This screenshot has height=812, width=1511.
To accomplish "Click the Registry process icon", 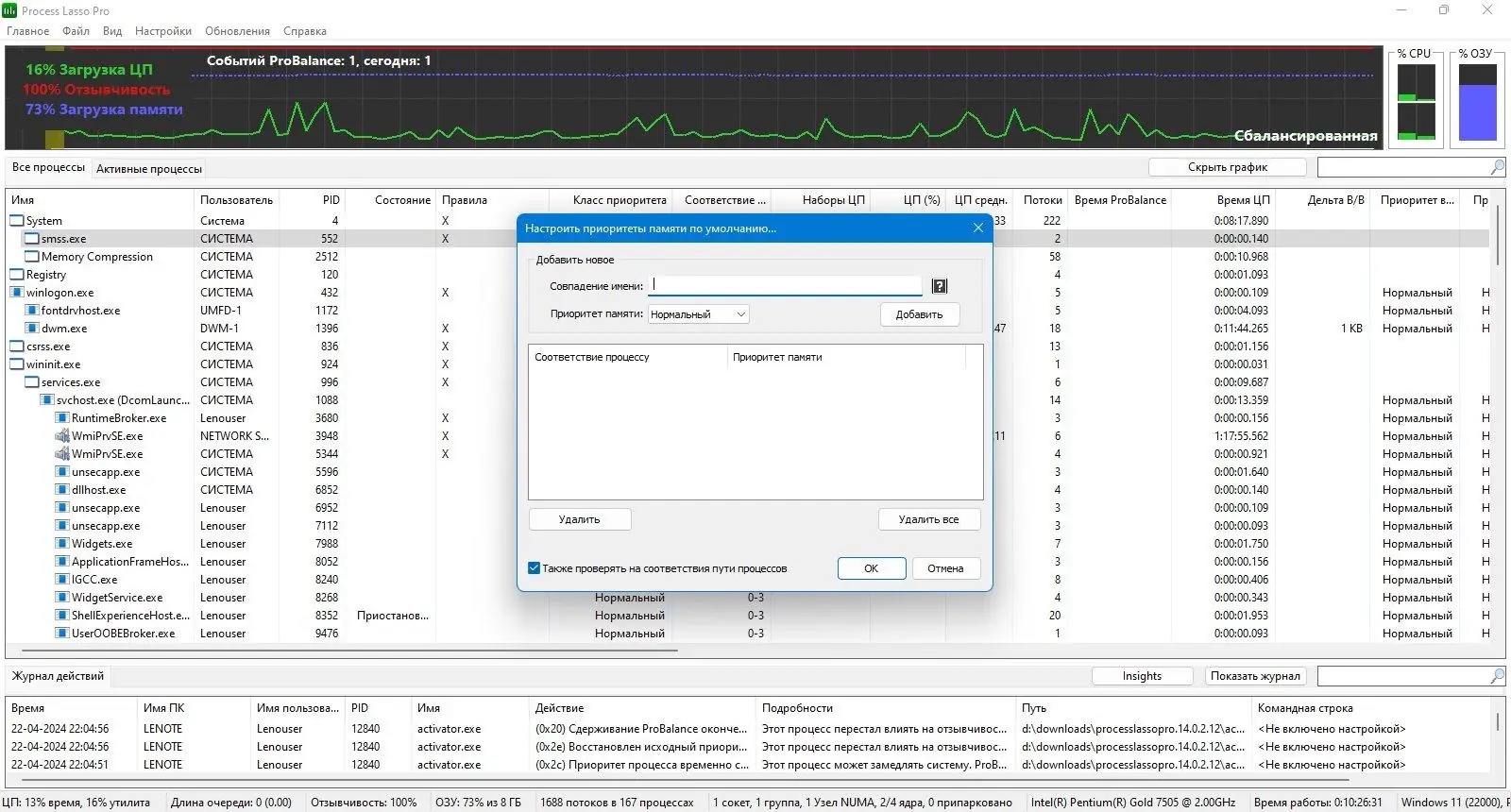I will coord(17,275).
